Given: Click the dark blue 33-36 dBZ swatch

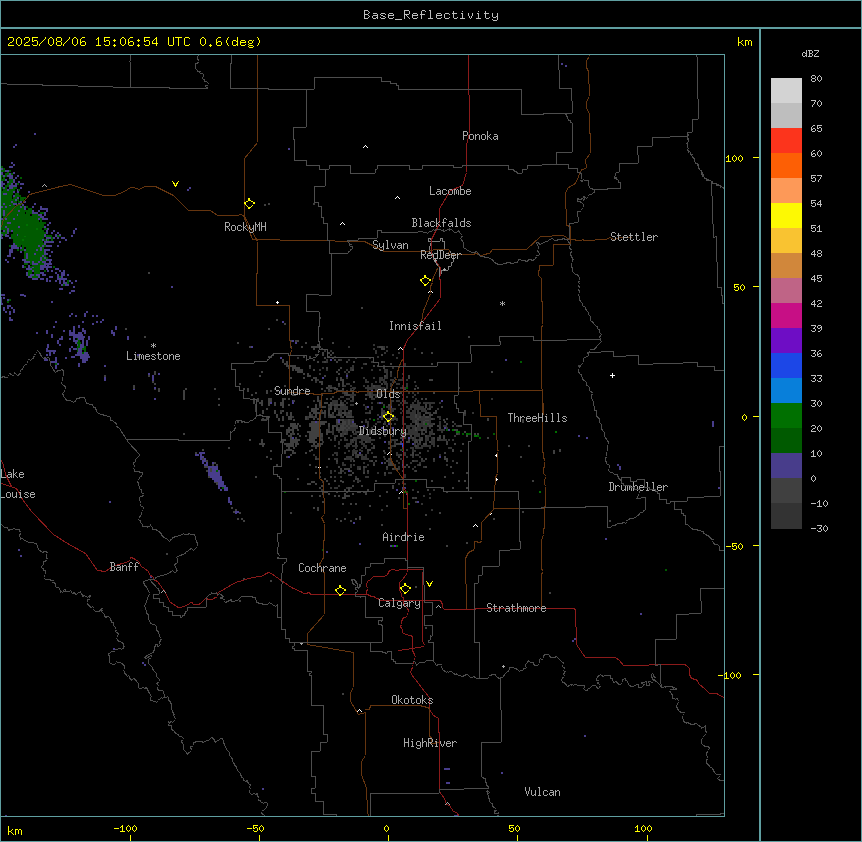Looking at the screenshot, I should (786, 365).
